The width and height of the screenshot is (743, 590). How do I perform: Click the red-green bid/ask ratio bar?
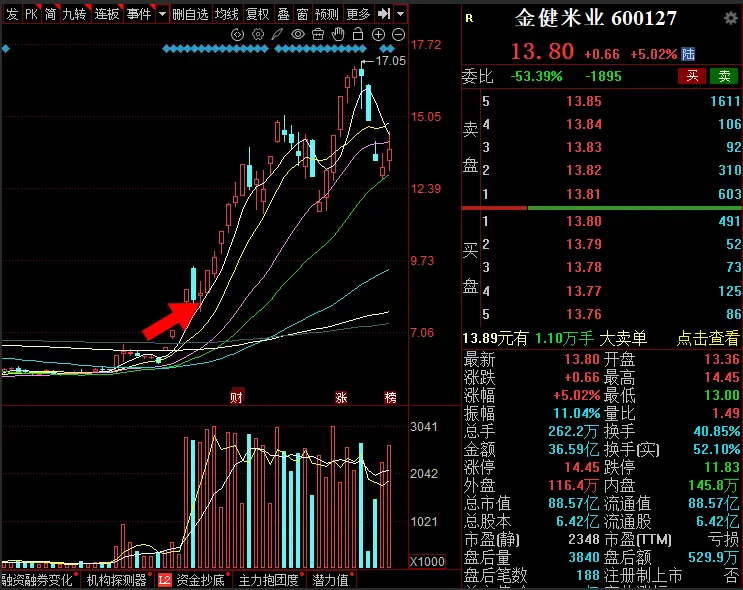point(602,208)
